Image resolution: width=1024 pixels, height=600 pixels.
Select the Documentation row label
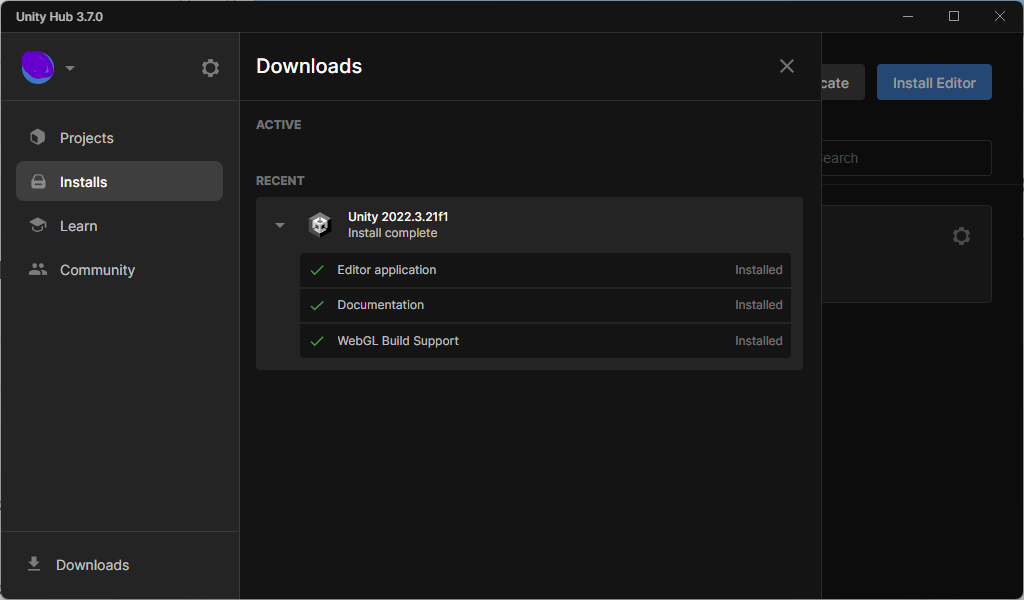pos(381,305)
